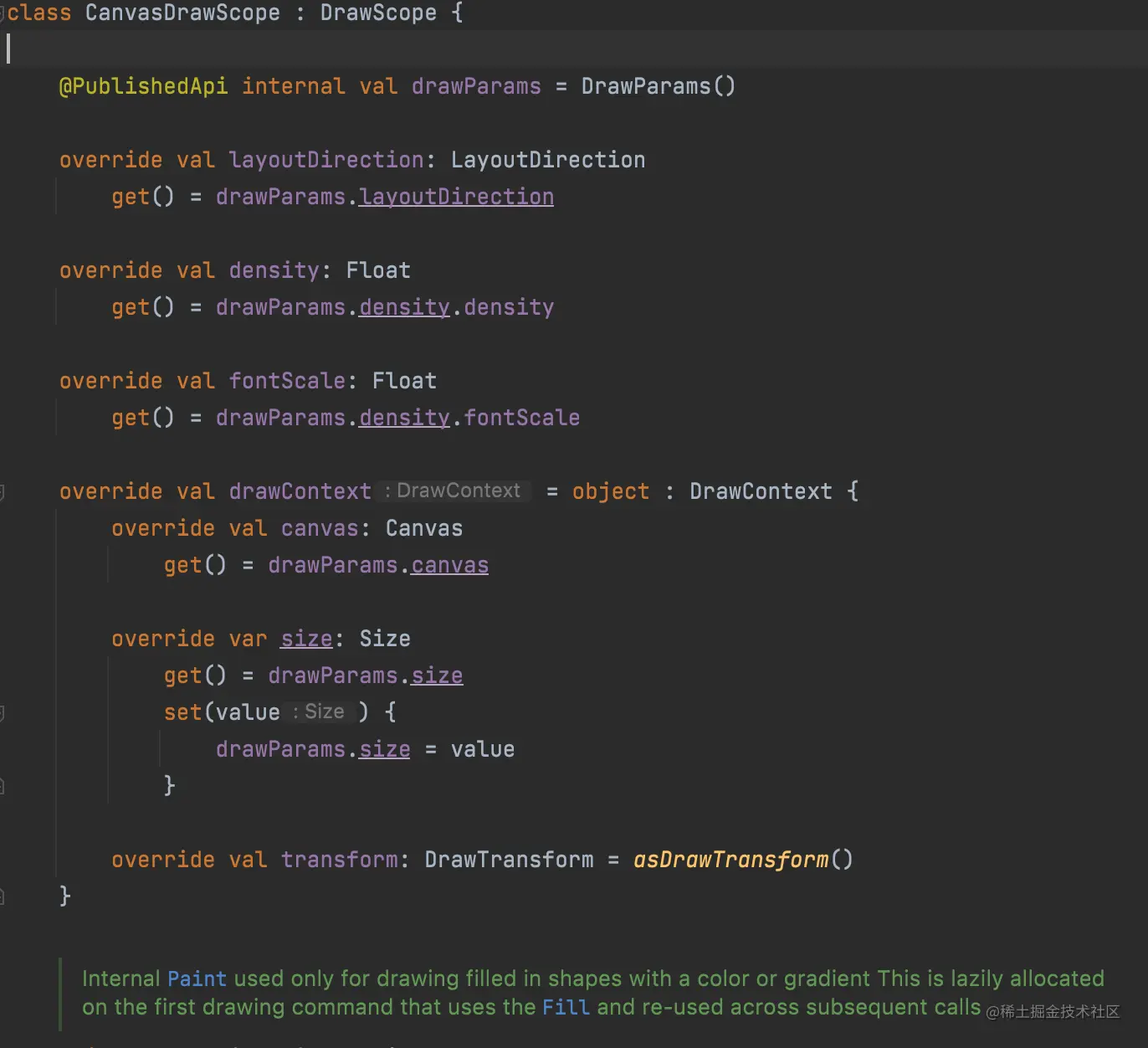Click the CanvasDrawScope class name
Image resolution: width=1148 pixels, height=1048 pixels.
182,13
